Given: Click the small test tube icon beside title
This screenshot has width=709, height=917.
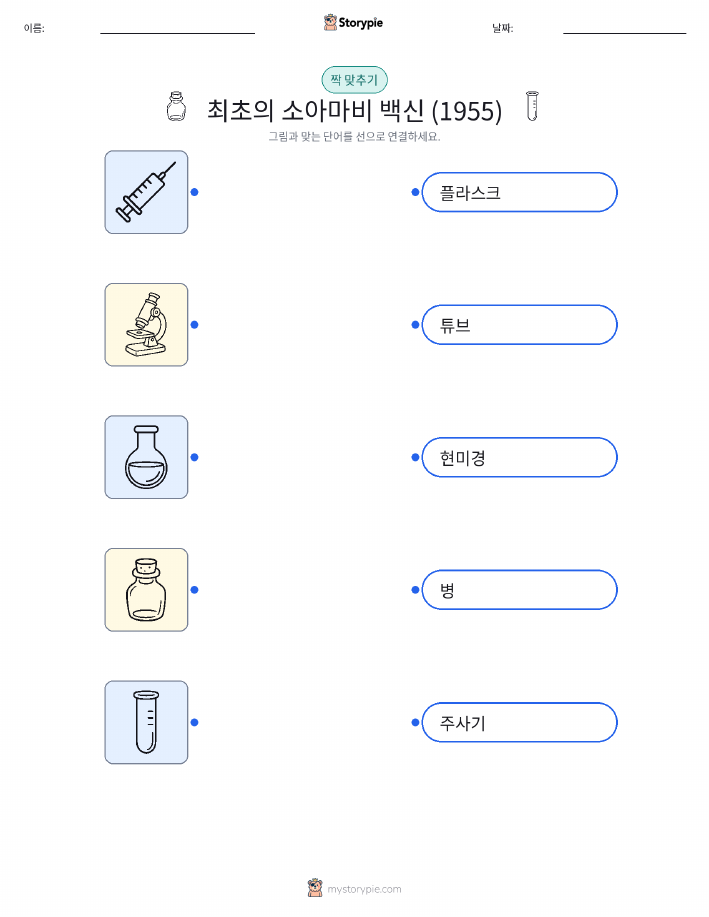Looking at the screenshot, I should pyautogui.click(x=532, y=106).
